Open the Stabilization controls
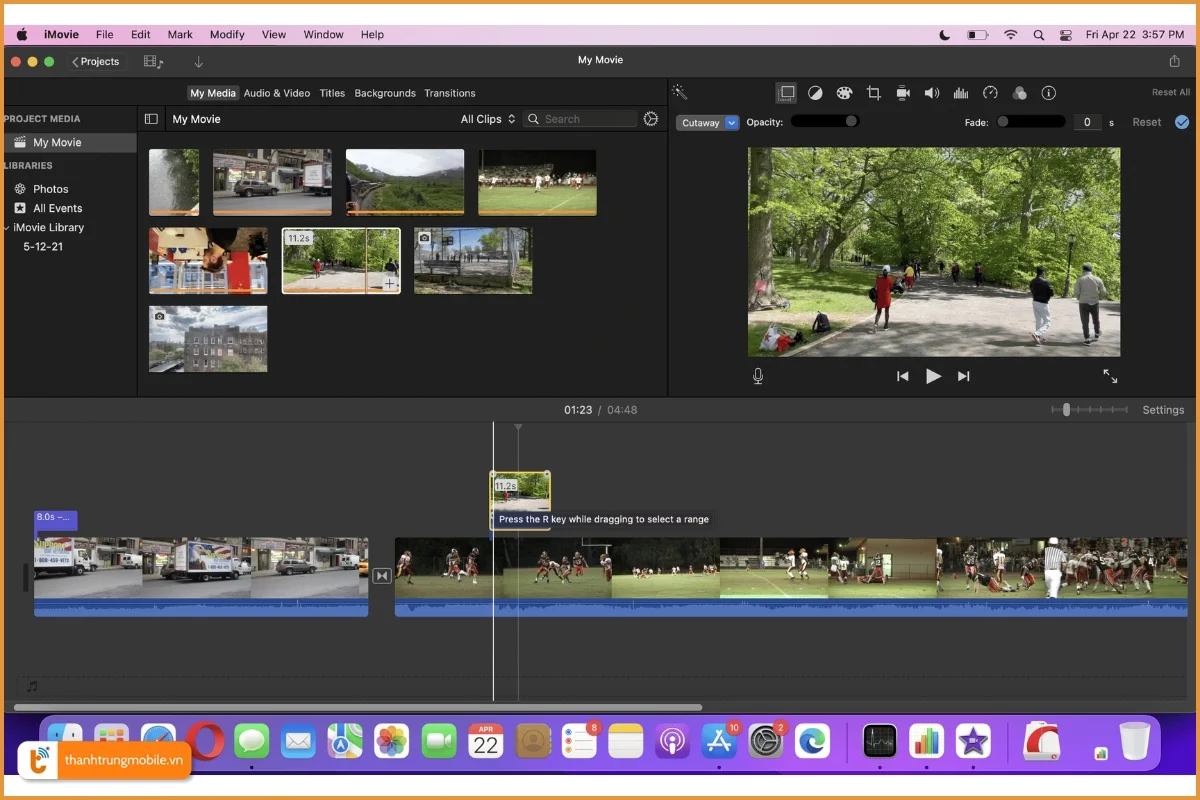The height and width of the screenshot is (800, 1200). tap(903, 93)
